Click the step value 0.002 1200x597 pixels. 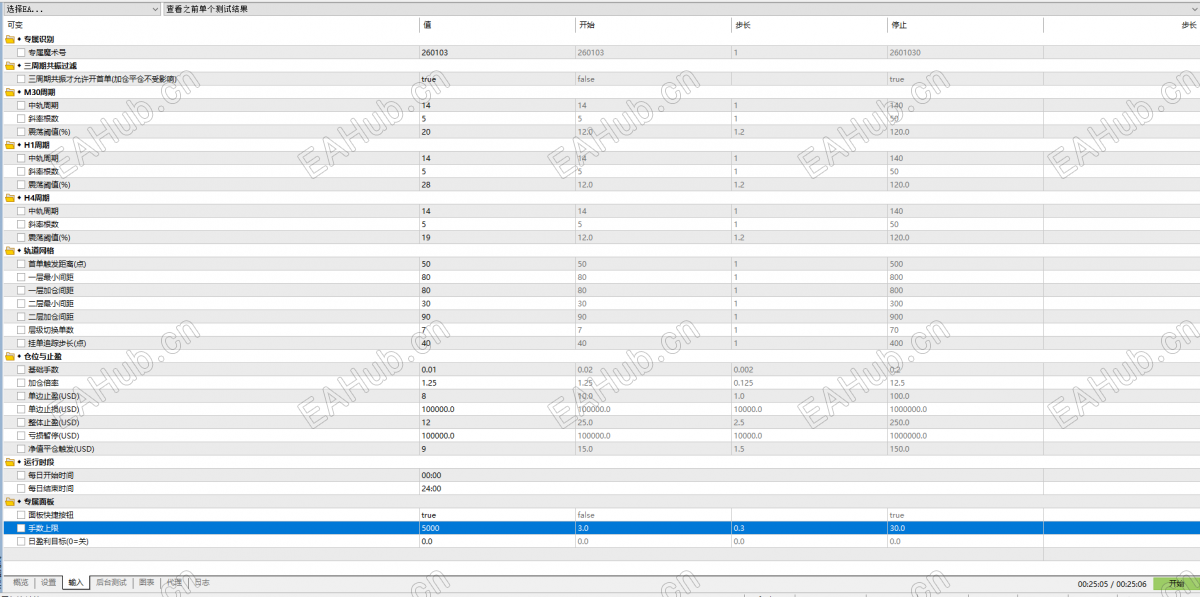[745, 369]
